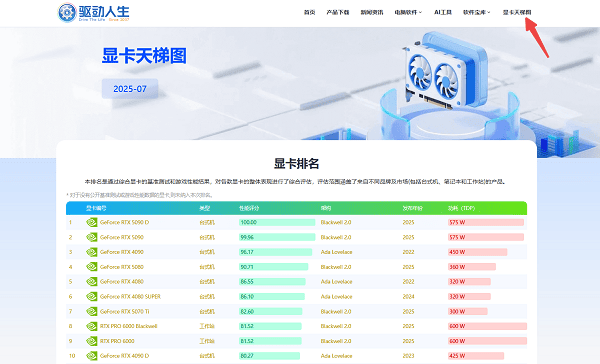The width and height of the screenshot is (600, 364).
Task: Click the 96.17 performance score bar
Action: pyautogui.click(x=276, y=252)
